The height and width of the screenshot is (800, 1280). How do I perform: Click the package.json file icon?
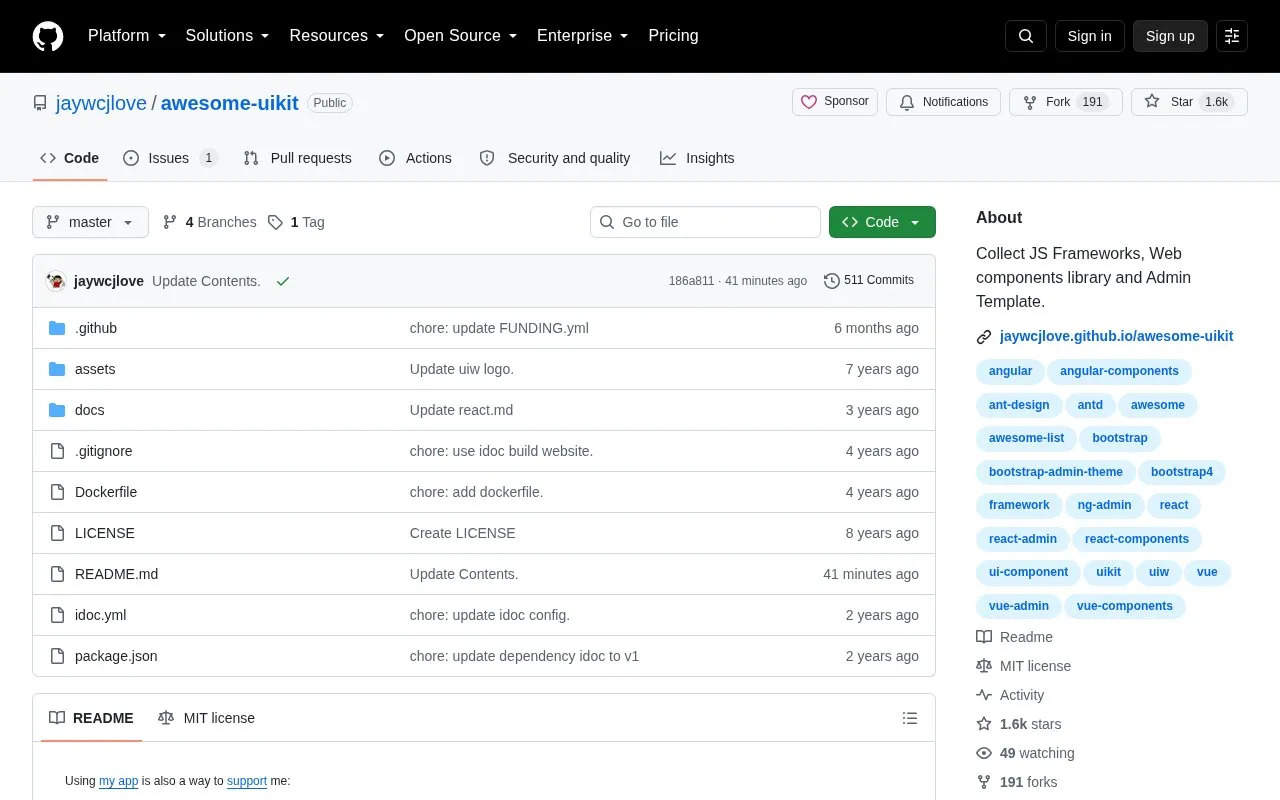57,656
